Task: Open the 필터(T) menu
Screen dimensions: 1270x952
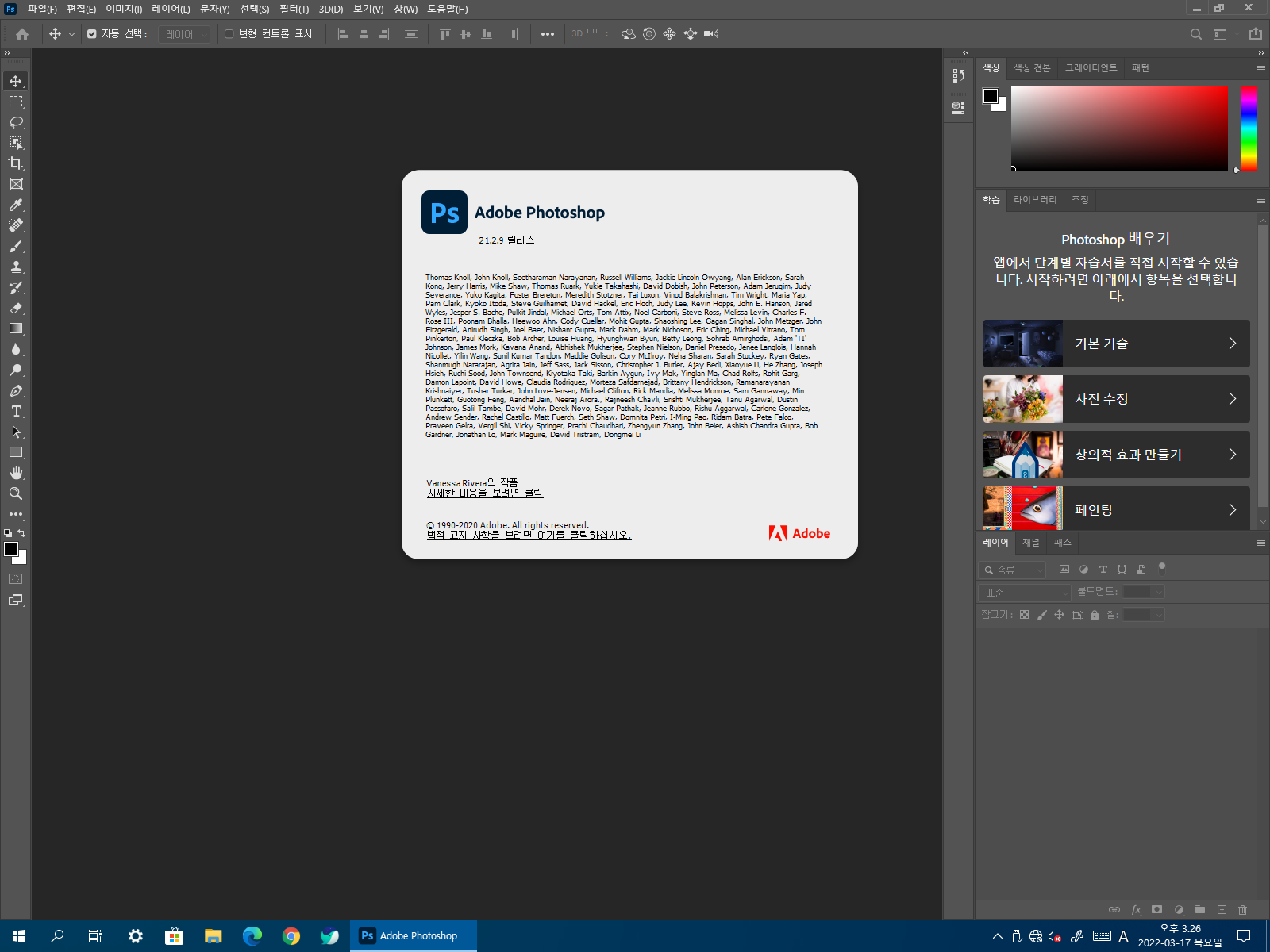Action: (294, 10)
